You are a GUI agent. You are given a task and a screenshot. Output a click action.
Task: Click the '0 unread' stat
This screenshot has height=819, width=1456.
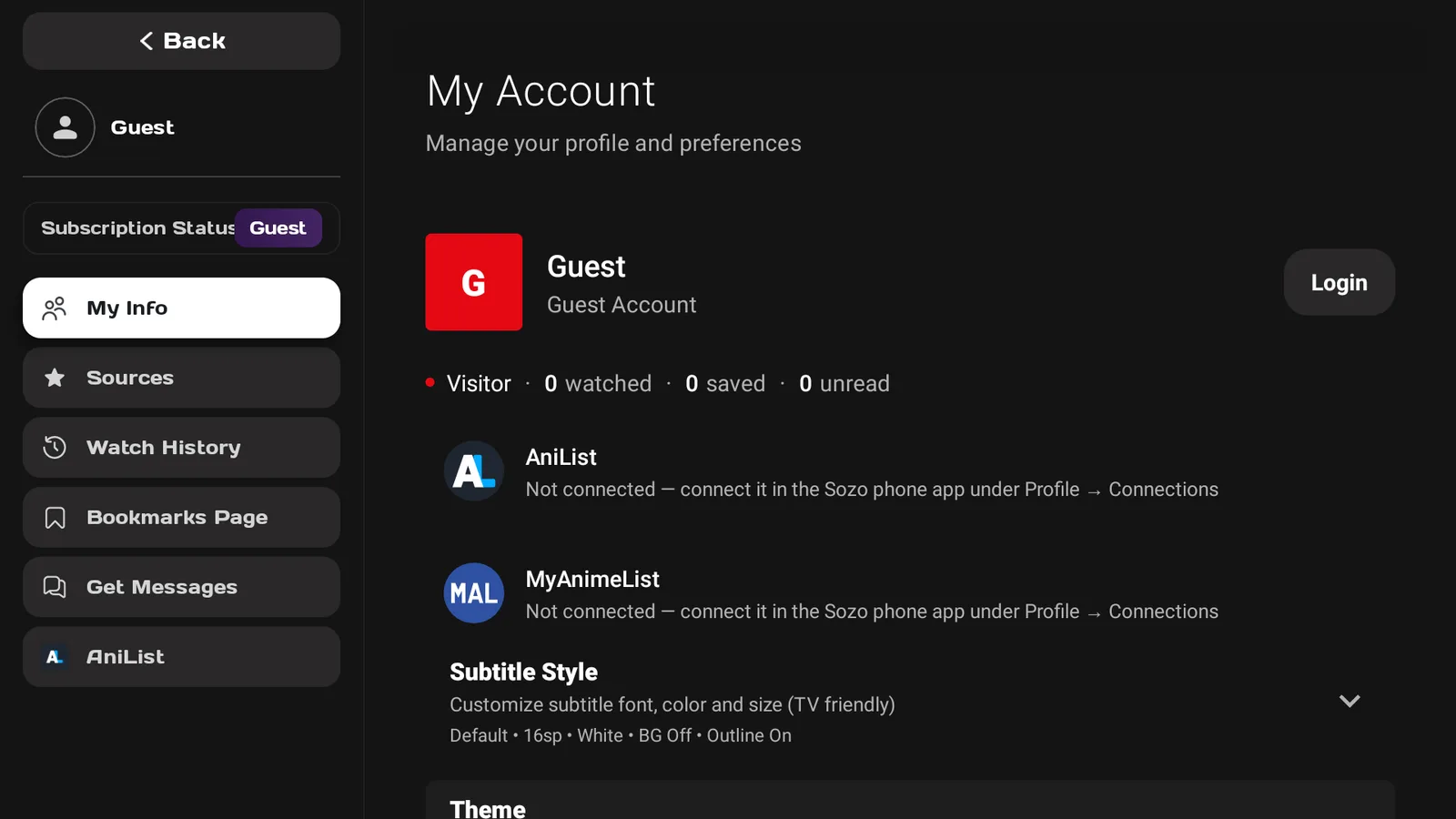(844, 384)
